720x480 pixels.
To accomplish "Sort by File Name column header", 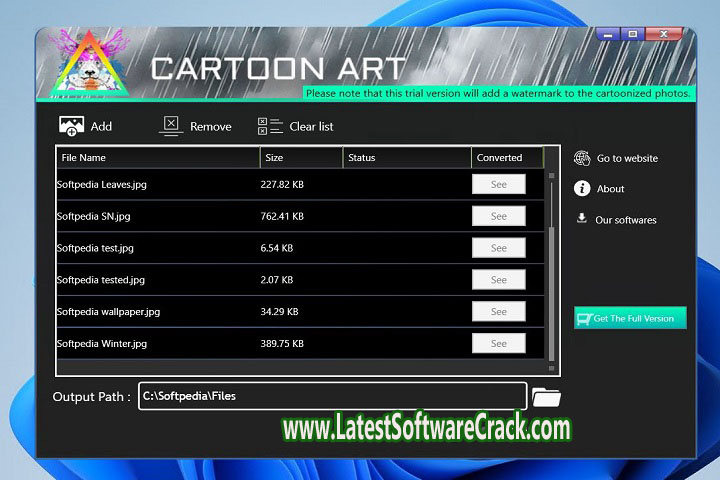I will (x=158, y=158).
